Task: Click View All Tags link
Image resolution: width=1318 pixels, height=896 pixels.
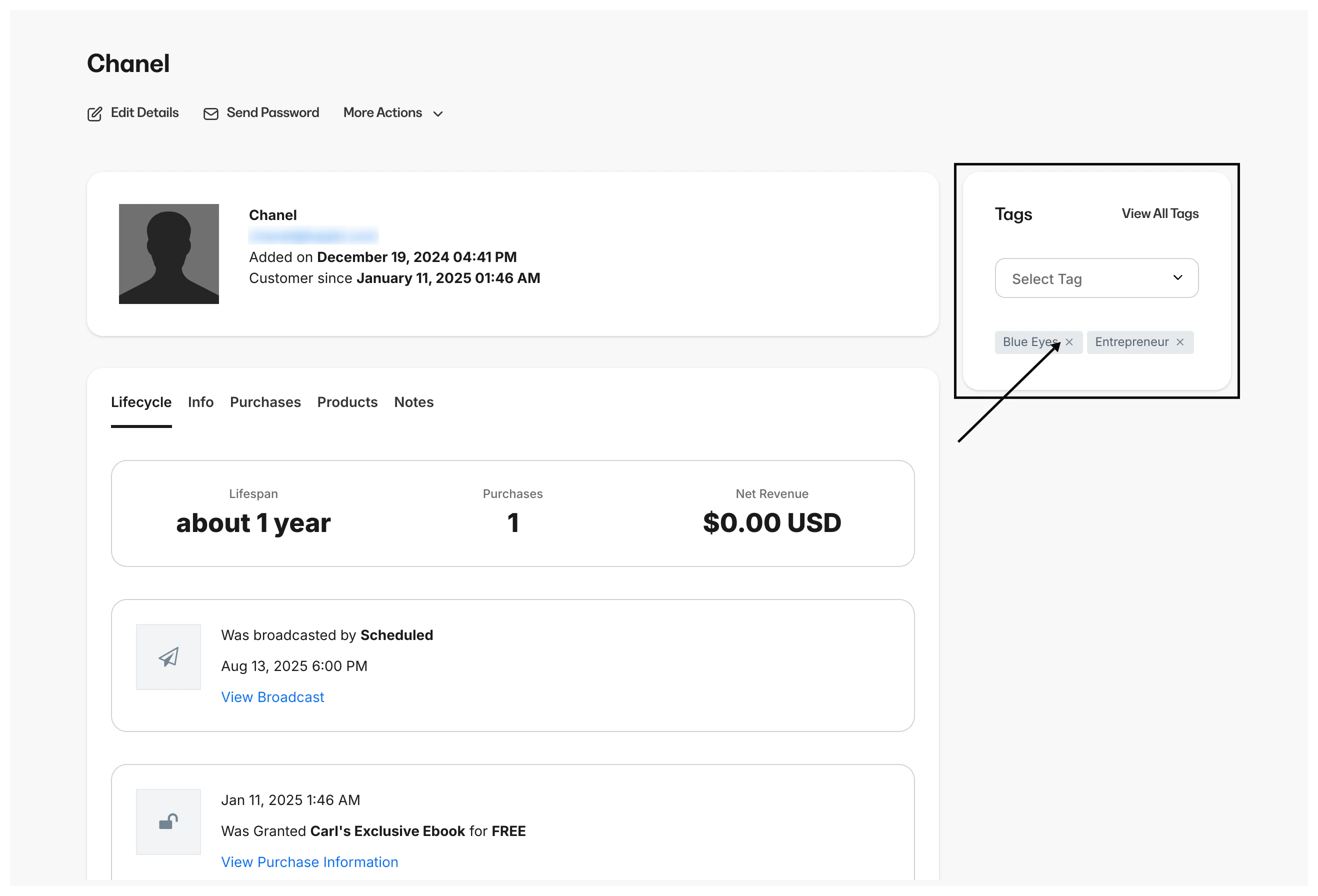Action: click(1160, 214)
